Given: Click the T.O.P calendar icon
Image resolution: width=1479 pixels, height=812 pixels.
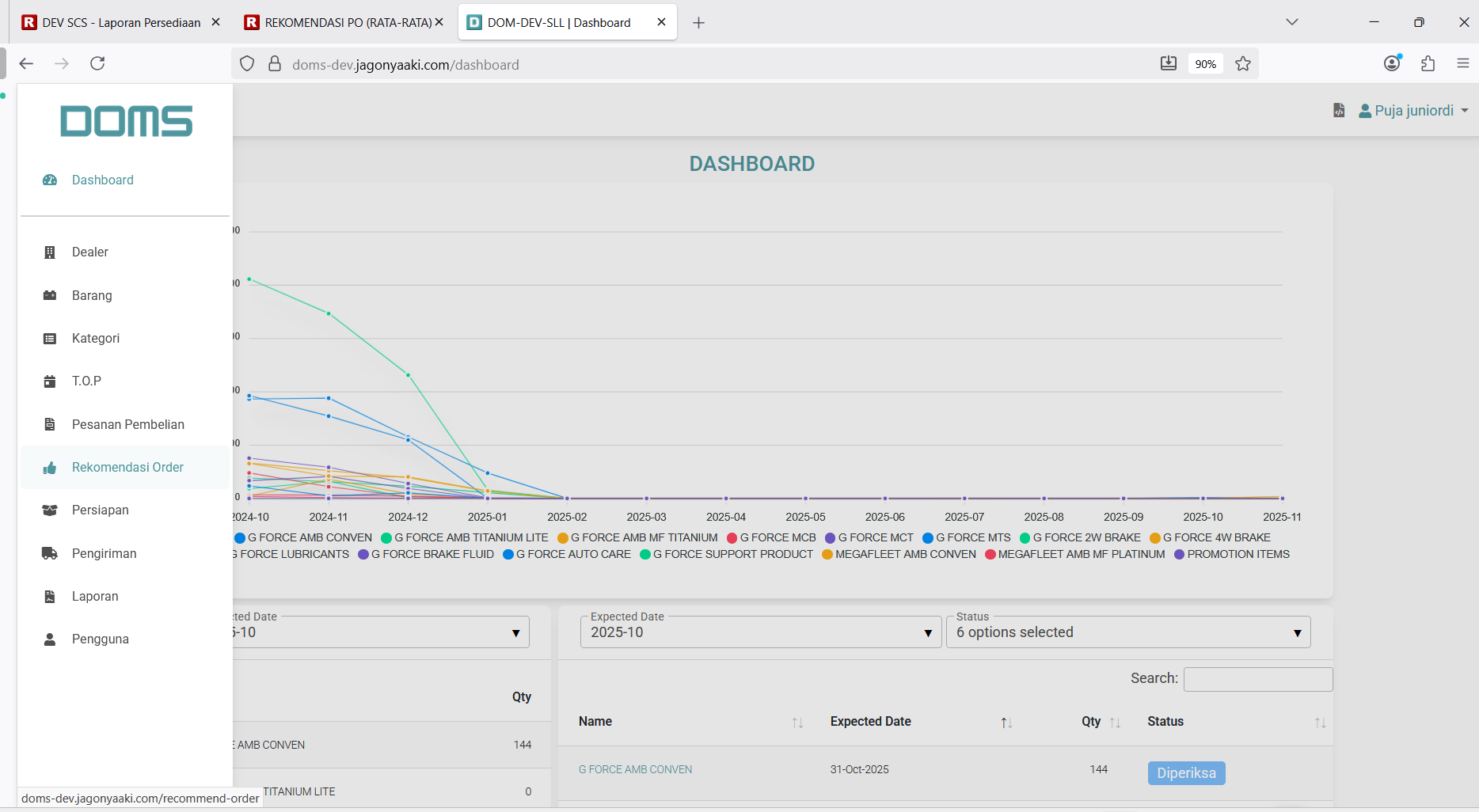Looking at the screenshot, I should click(50, 381).
